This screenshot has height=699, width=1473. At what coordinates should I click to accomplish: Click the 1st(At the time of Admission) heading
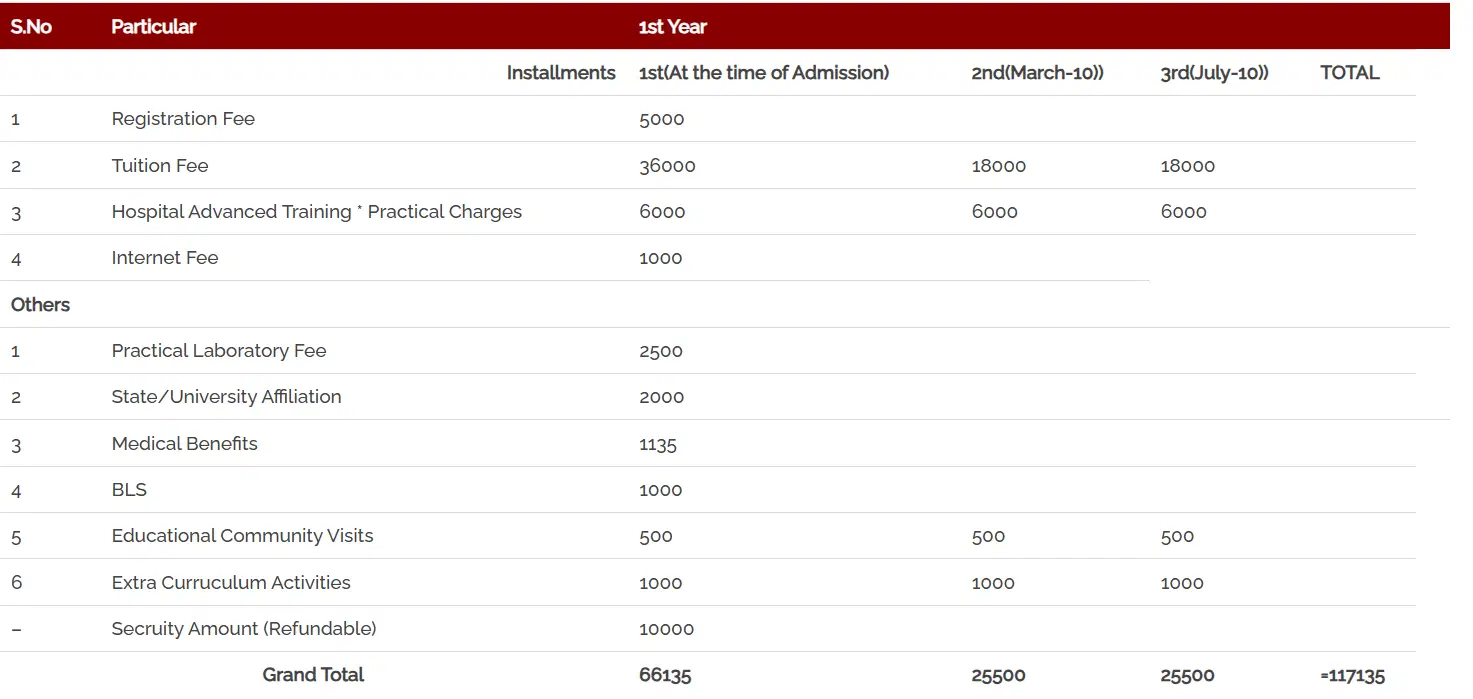click(x=763, y=73)
